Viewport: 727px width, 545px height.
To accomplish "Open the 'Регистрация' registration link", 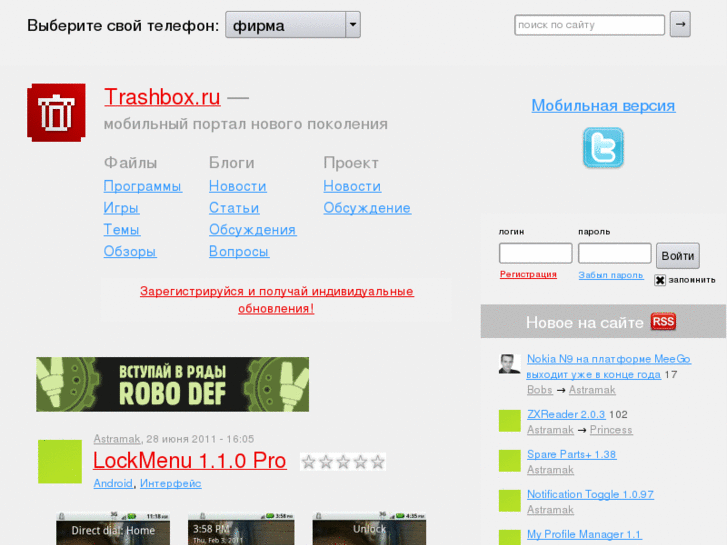I will 528,274.
